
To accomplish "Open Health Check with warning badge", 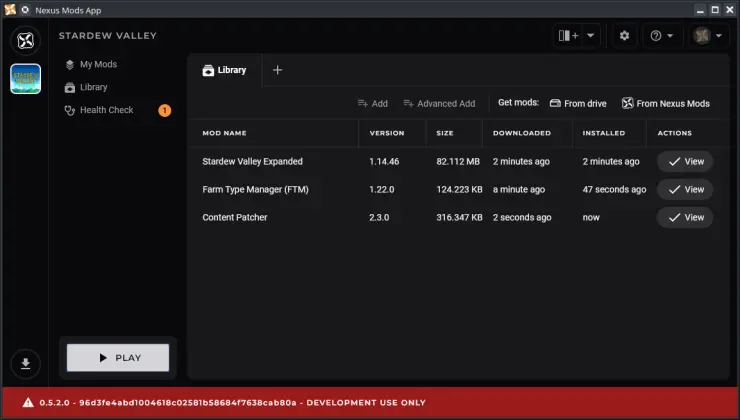I will pyautogui.click(x=106, y=110).
